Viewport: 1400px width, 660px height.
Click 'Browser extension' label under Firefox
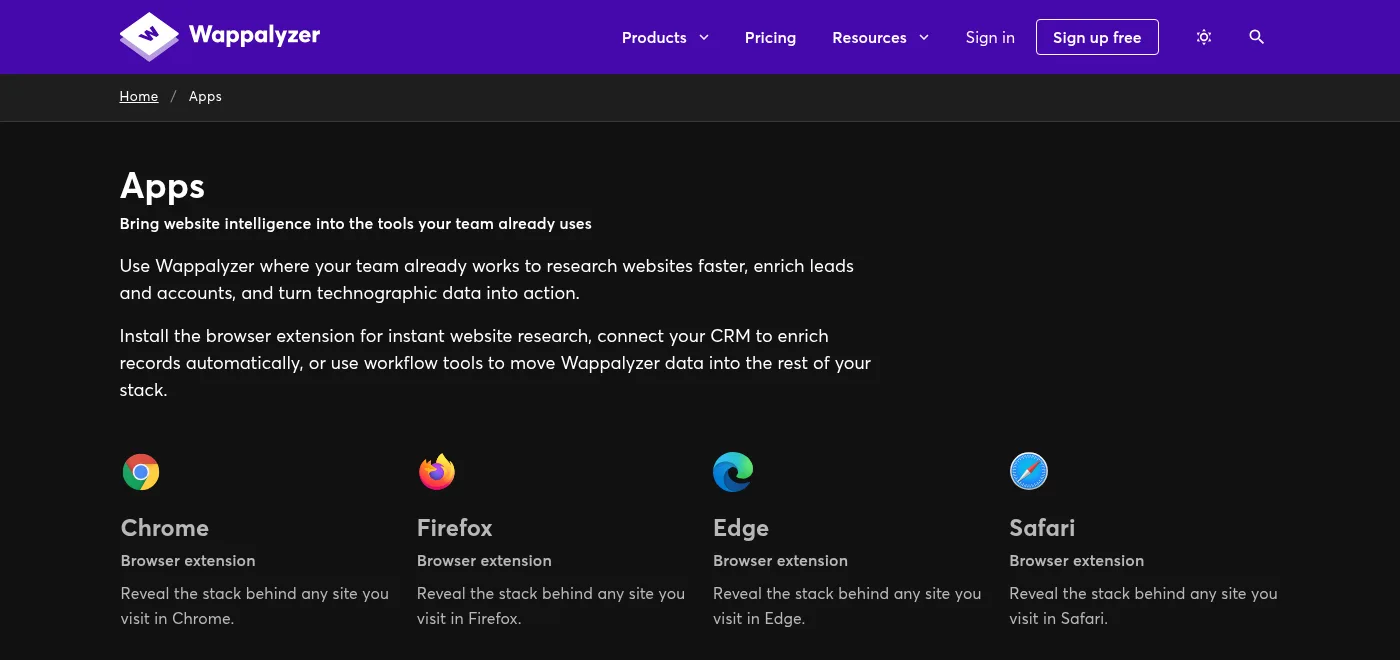click(x=484, y=561)
